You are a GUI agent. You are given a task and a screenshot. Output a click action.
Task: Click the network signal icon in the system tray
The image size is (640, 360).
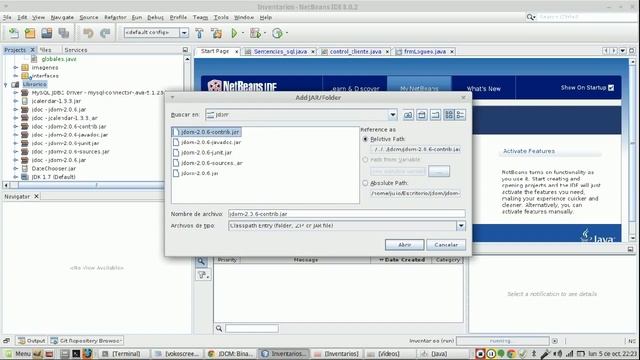569,353
